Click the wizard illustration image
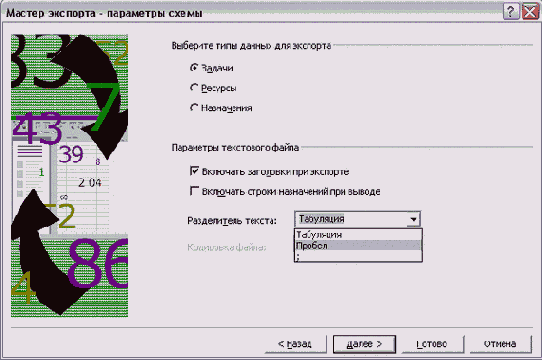Screen dimensions: 542x360 (x=69, y=175)
